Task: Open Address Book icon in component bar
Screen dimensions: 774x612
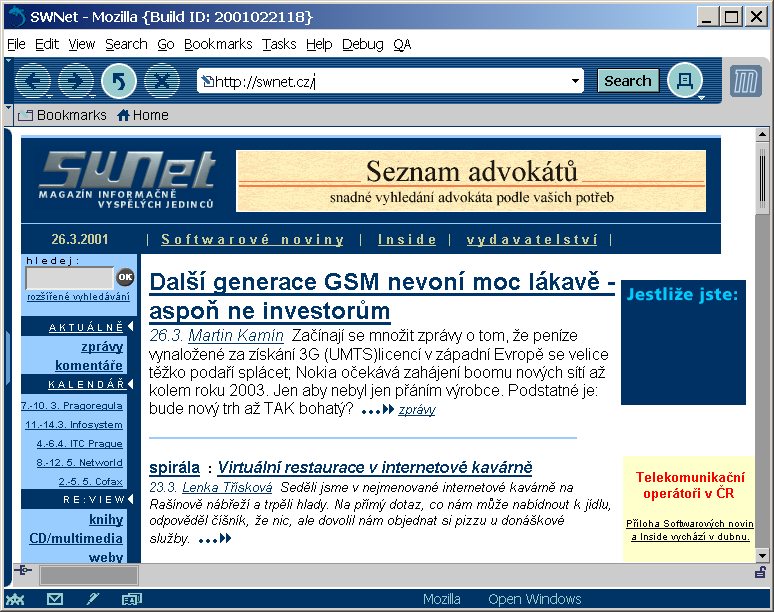Action: (x=132, y=599)
